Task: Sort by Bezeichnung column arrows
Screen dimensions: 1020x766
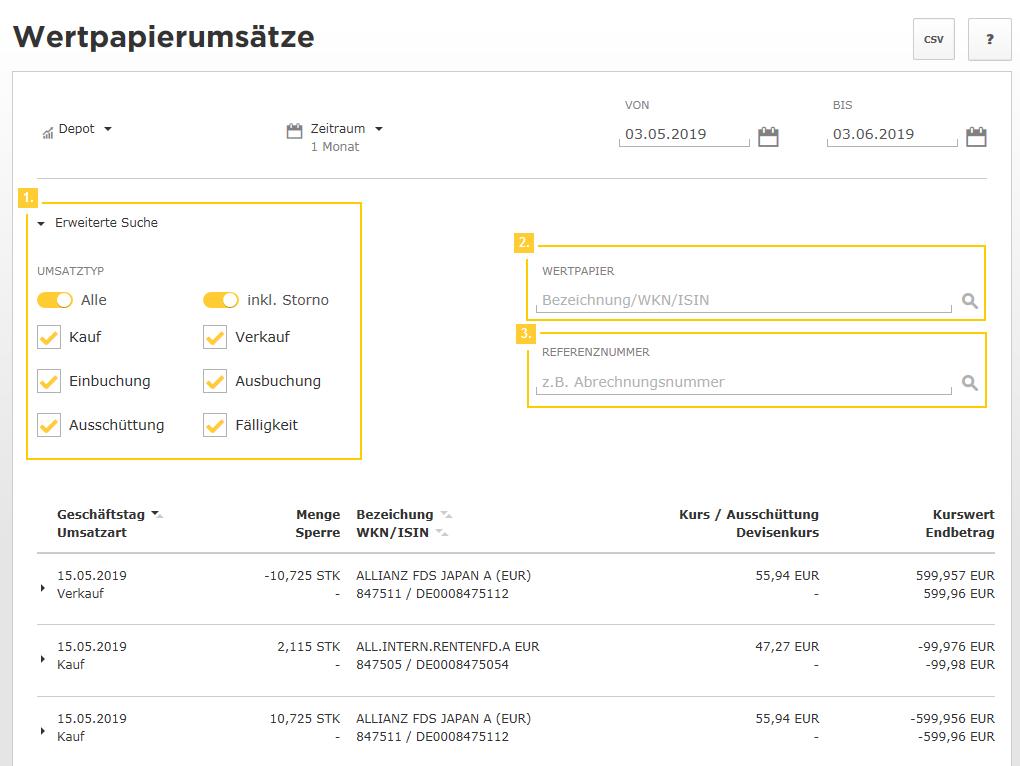Action: click(x=446, y=515)
